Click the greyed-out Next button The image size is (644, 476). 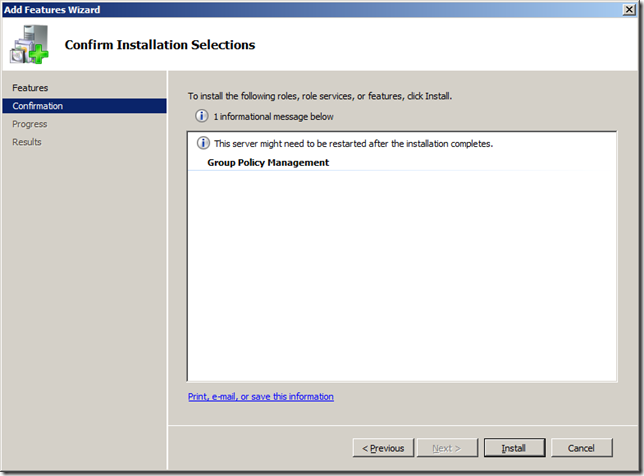point(445,448)
